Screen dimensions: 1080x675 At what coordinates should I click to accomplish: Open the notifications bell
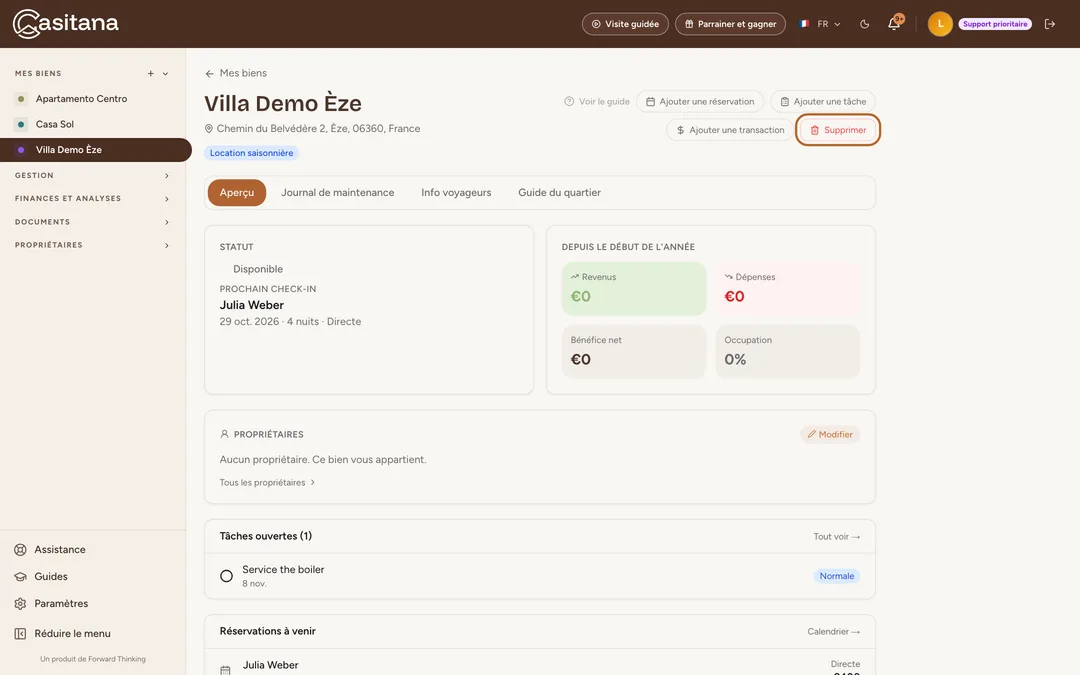coord(894,23)
